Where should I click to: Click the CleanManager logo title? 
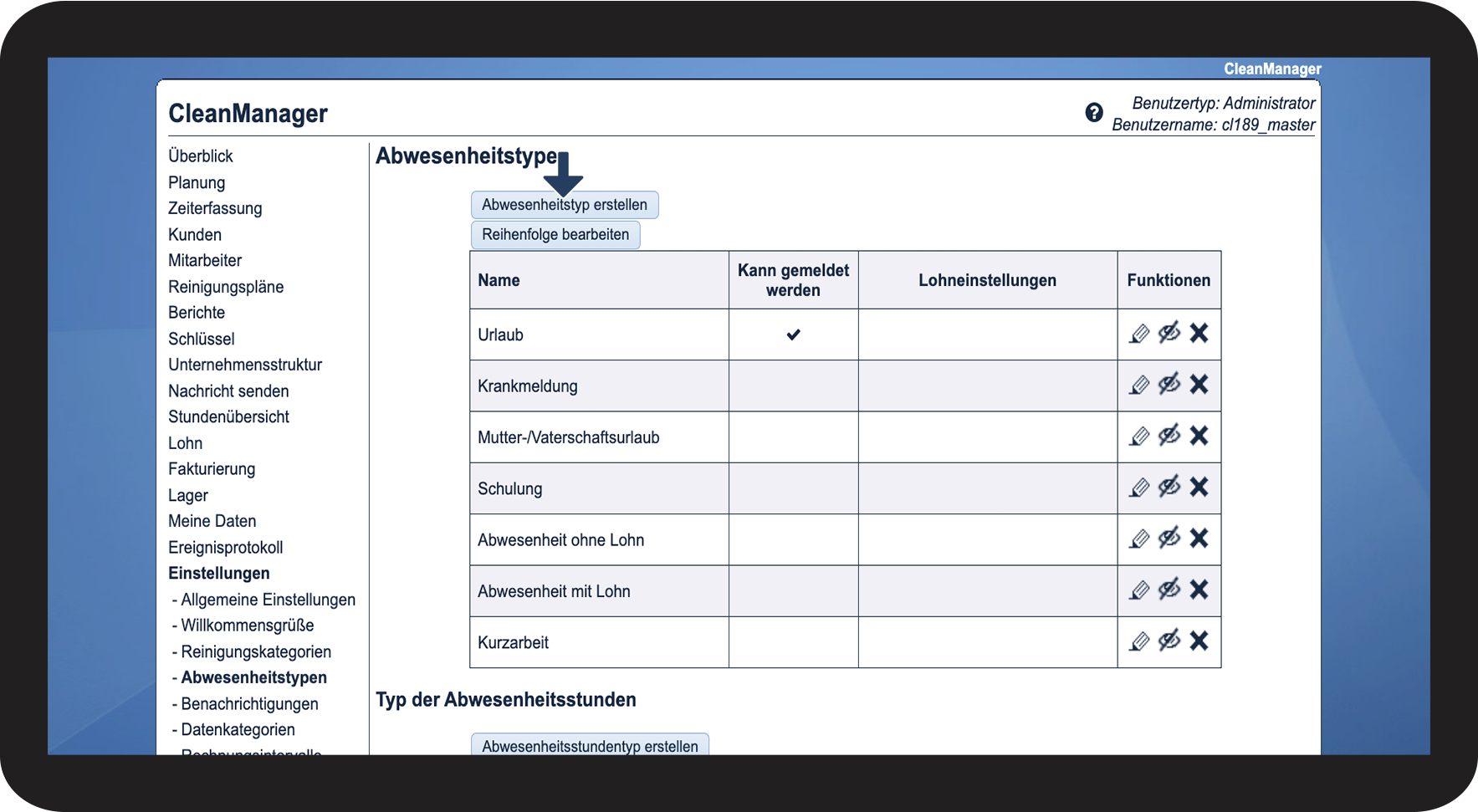coord(248,114)
